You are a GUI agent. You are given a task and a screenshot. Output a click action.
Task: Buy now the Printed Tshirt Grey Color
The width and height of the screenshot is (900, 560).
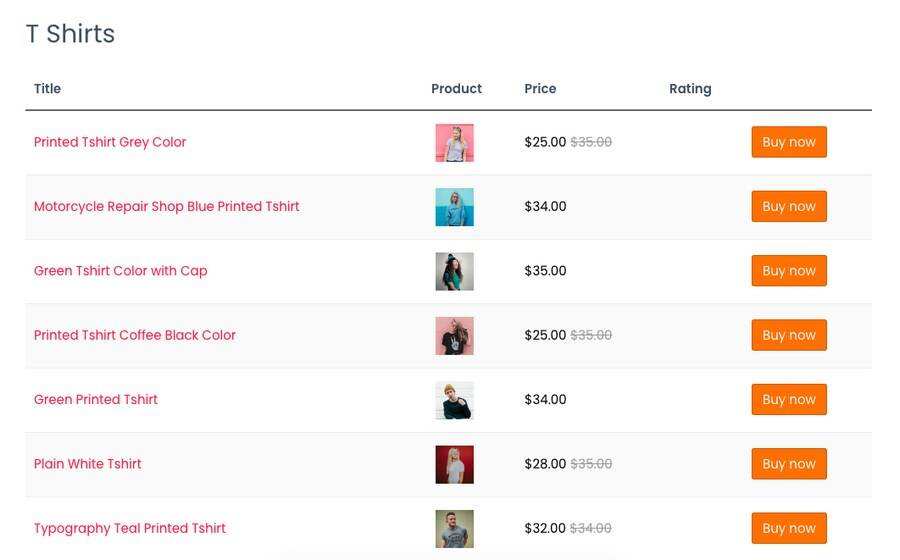tap(789, 142)
